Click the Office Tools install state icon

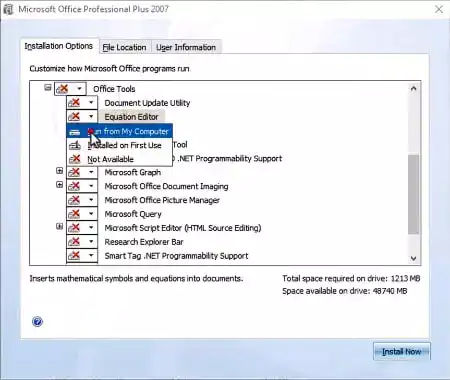coord(63,89)
